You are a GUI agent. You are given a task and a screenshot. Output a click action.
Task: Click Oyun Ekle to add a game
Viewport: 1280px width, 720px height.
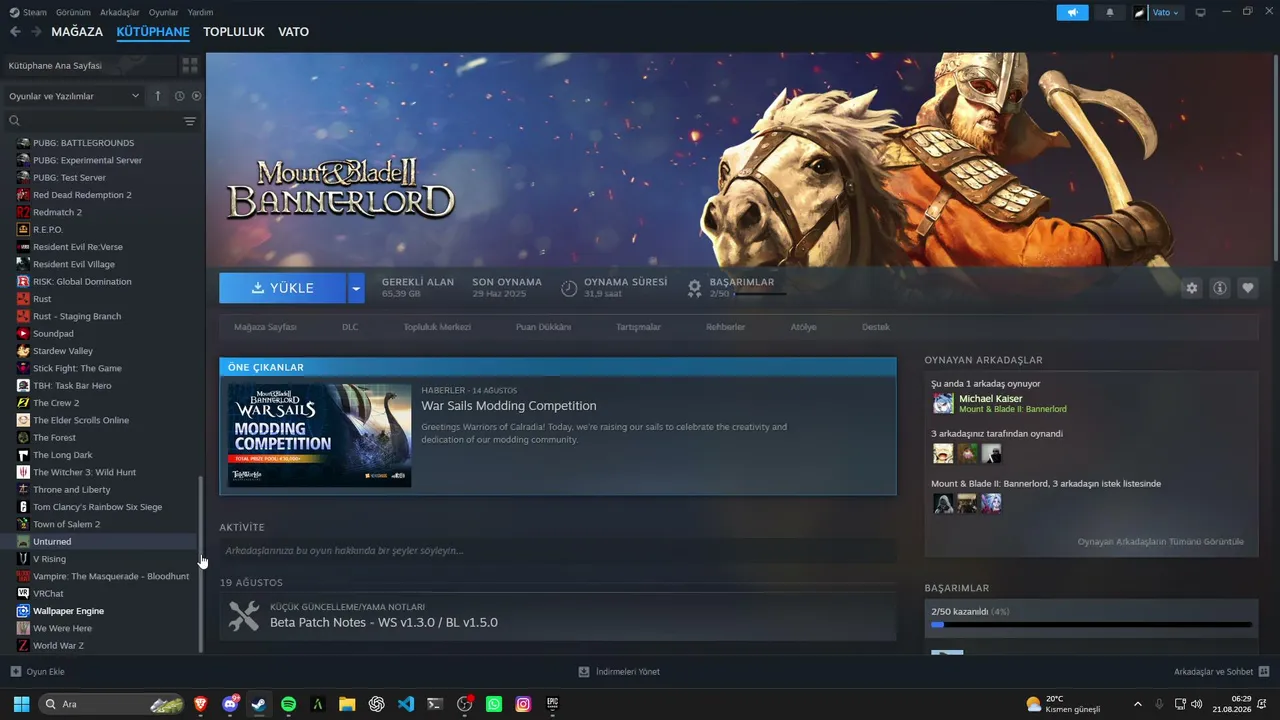pos(38,672)
